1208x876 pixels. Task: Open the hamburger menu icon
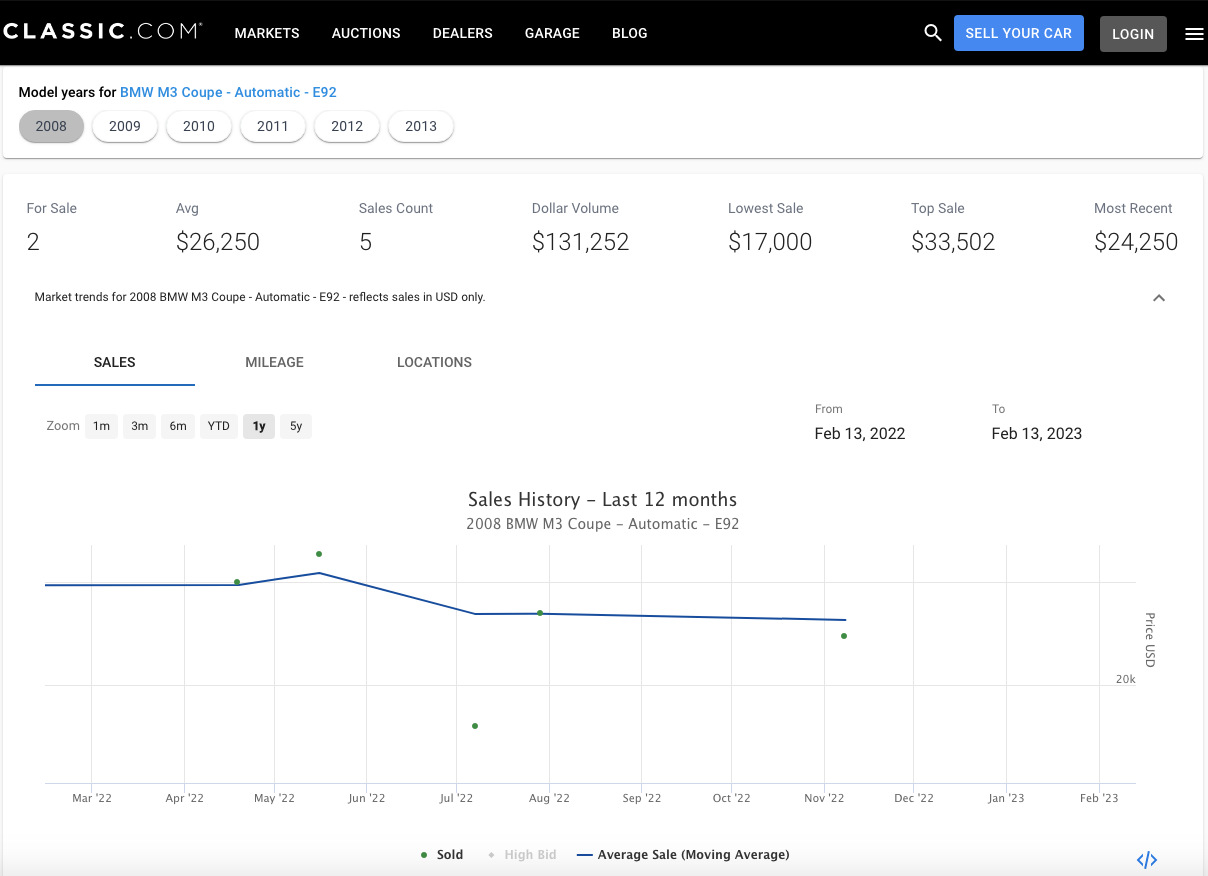click(x=1194, y=34)
